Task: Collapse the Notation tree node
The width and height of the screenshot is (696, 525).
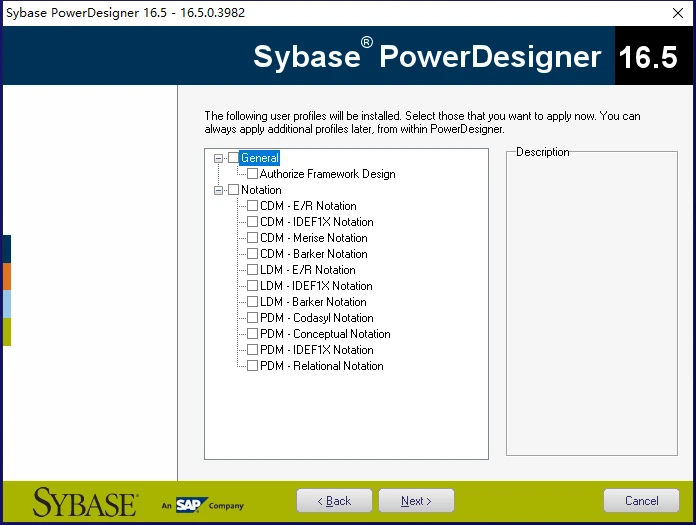Action: [x=218, y=190]
